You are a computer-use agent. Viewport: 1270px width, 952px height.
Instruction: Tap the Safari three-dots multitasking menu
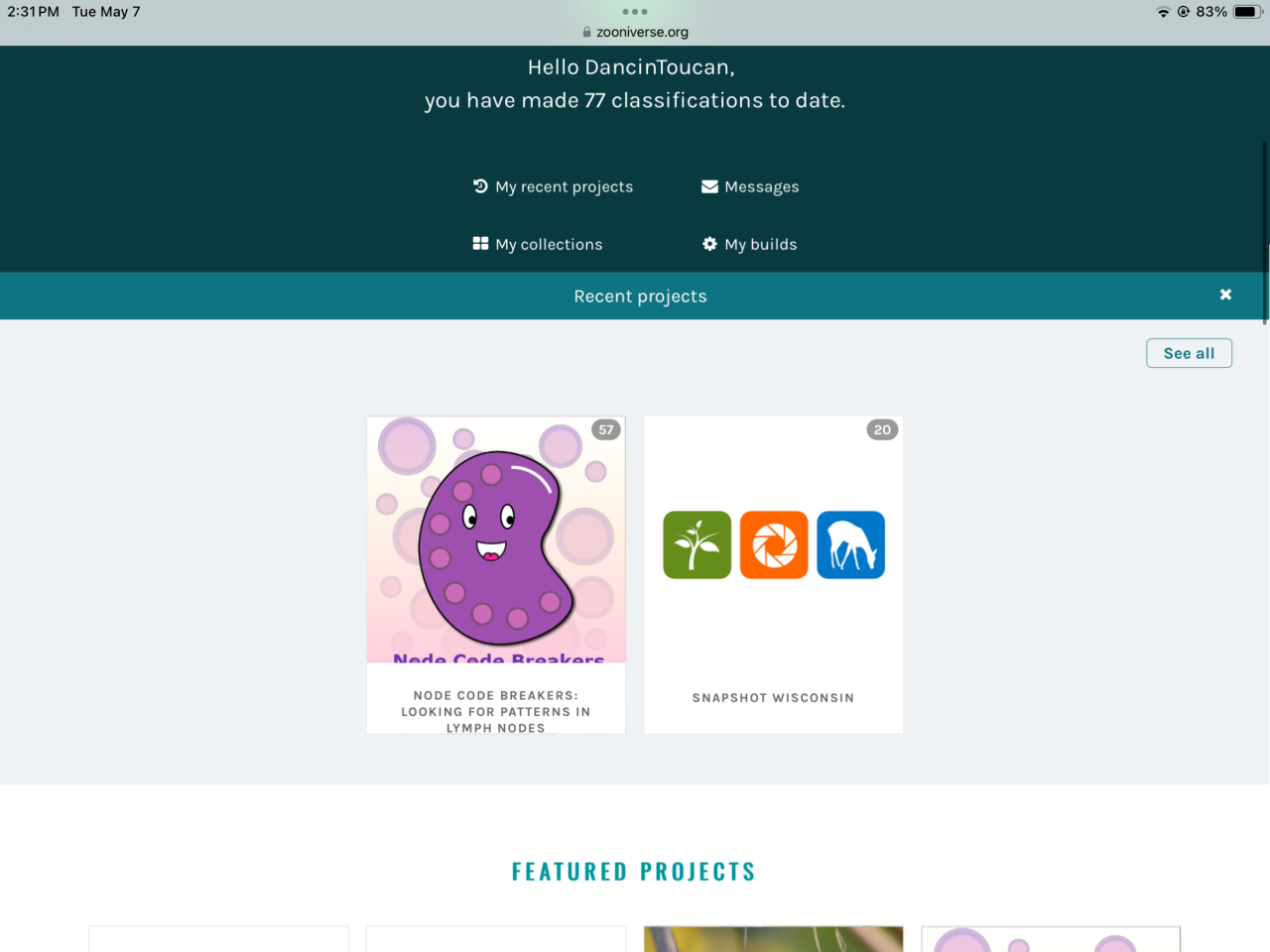pos(635,12)
